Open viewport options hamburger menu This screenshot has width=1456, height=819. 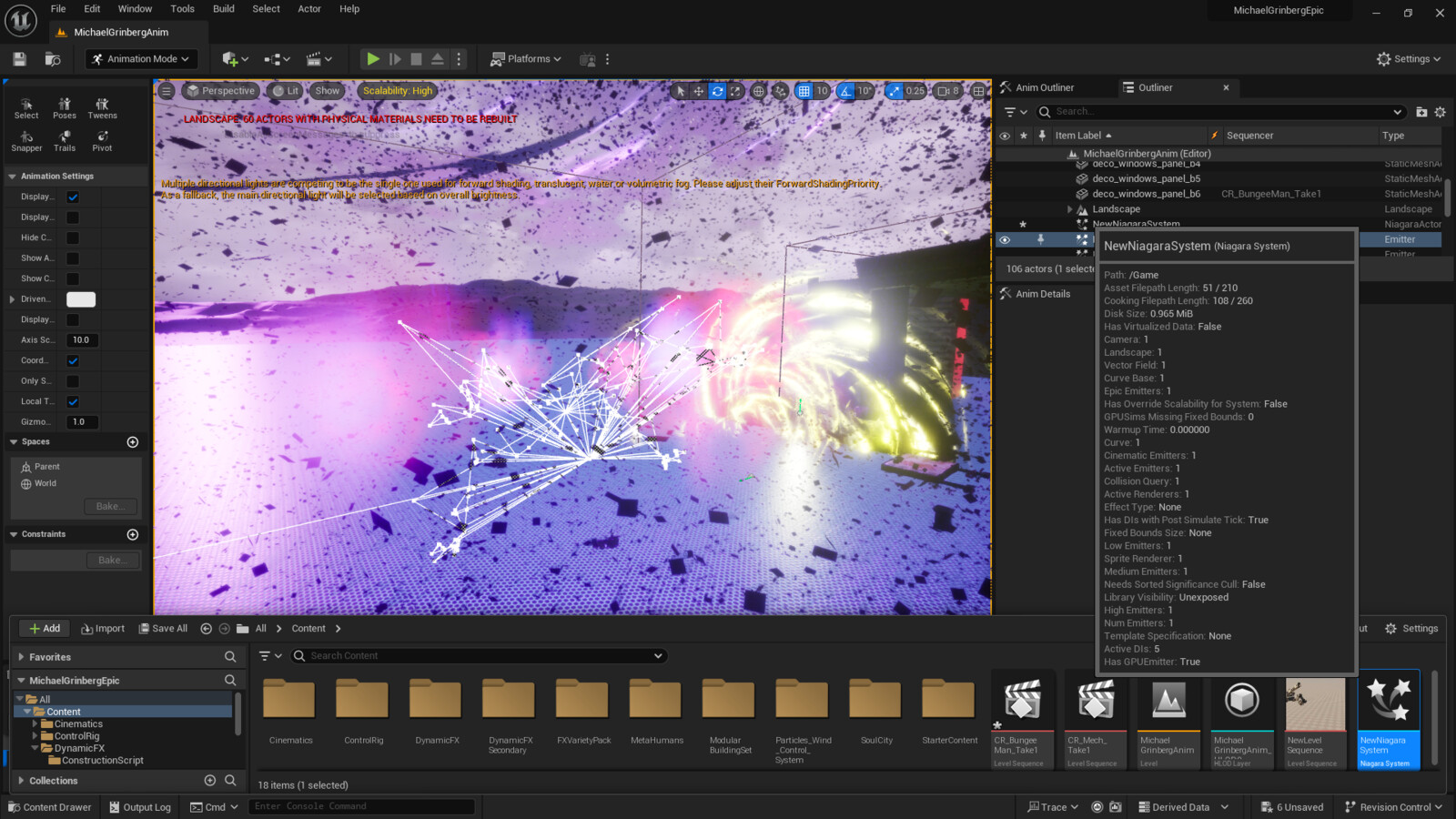click(166, 91)
